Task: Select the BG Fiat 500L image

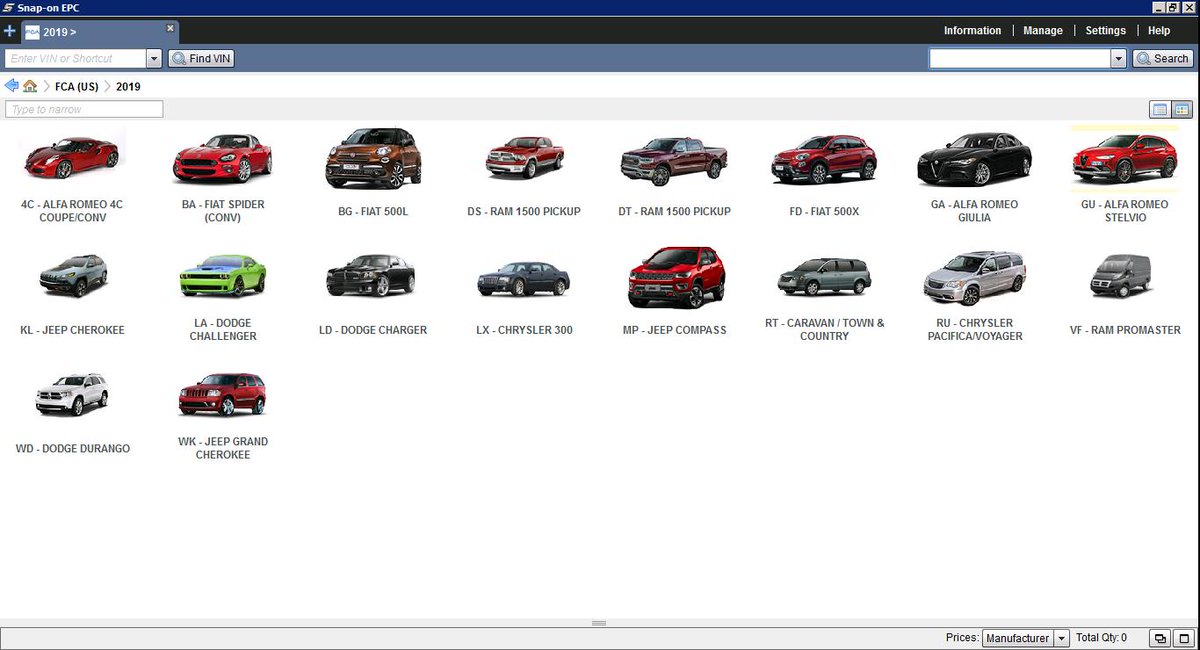Action: click(x=373, y=158)
